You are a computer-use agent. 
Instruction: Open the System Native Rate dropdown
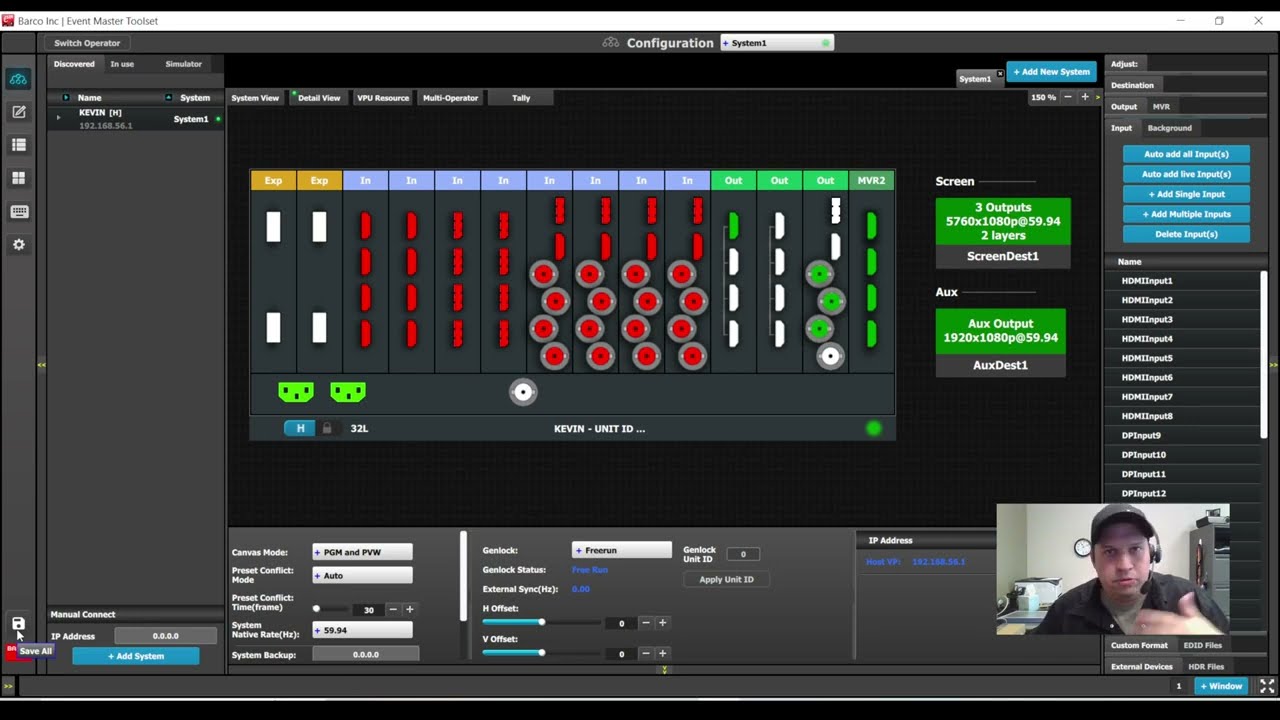tap(362, 630)
